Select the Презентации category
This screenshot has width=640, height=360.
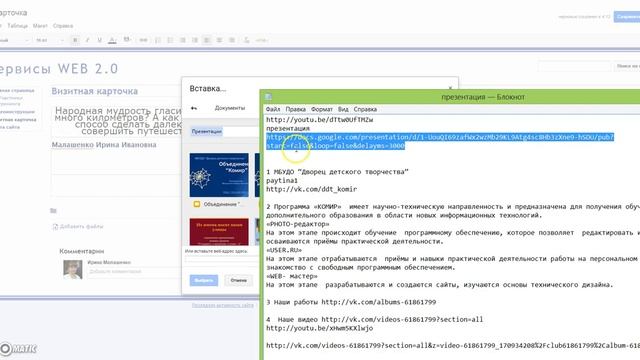(x=207, y=131)
